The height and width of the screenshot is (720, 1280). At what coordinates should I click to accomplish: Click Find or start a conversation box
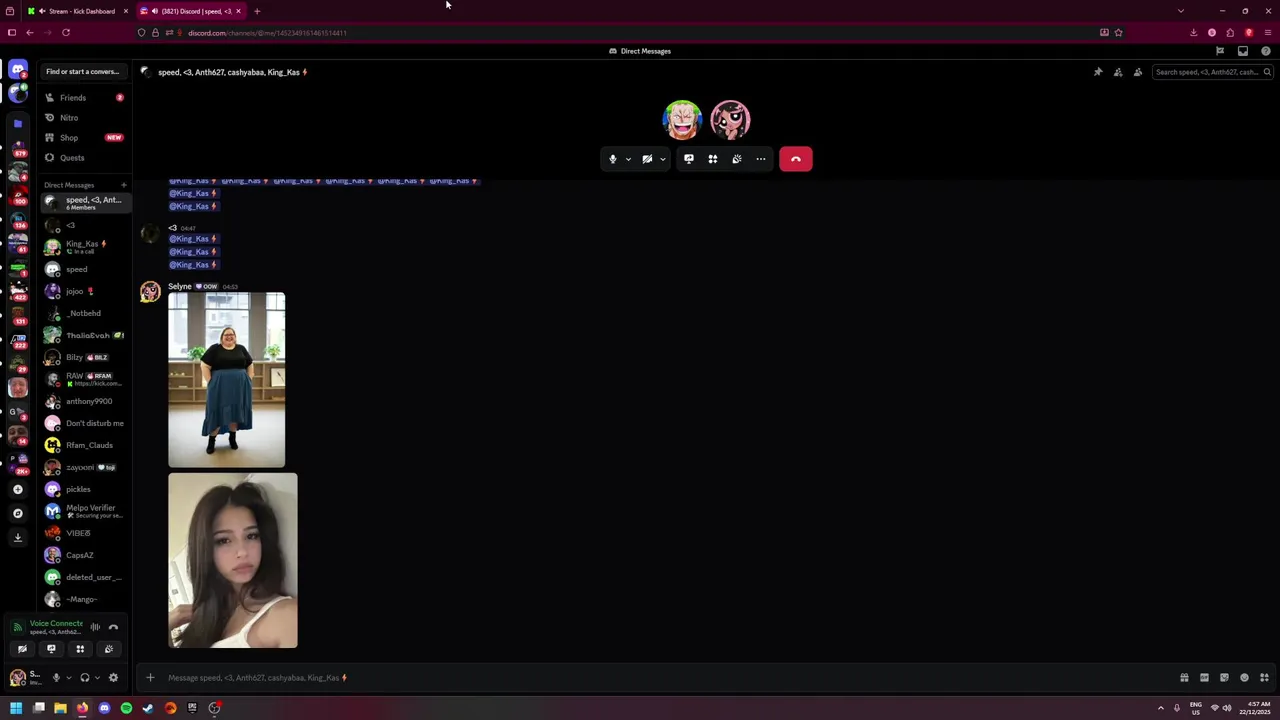(83, 72)
